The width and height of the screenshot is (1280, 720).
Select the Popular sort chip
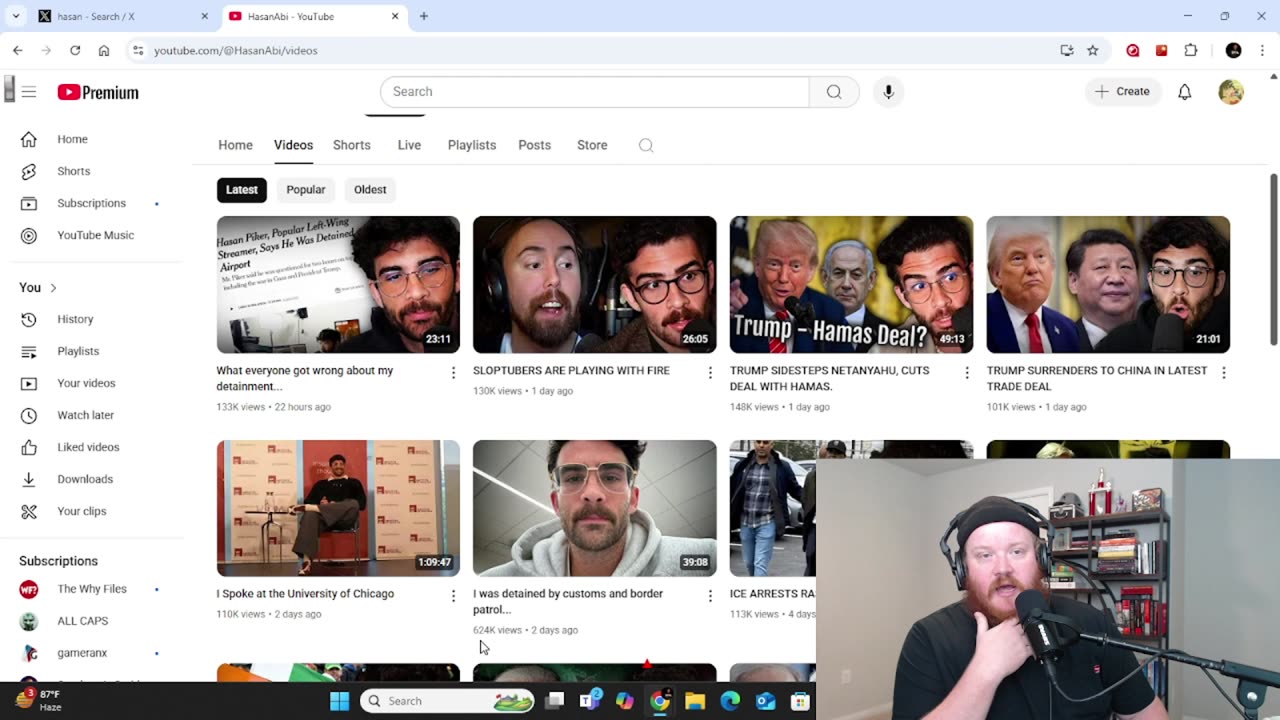[306, 189]
